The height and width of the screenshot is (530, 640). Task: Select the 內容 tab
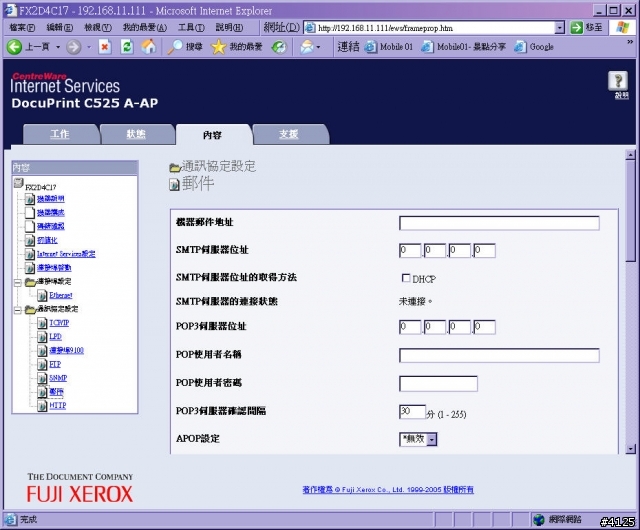[212, 135]
